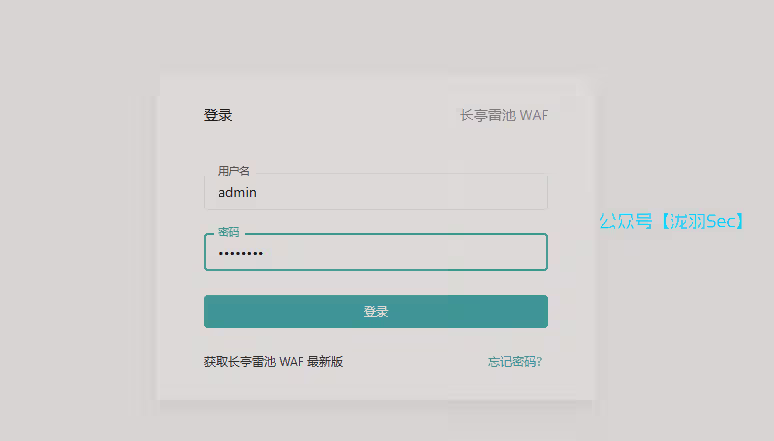Click the right edge of 登录 button
774x441 pixels.
(539, 311)
